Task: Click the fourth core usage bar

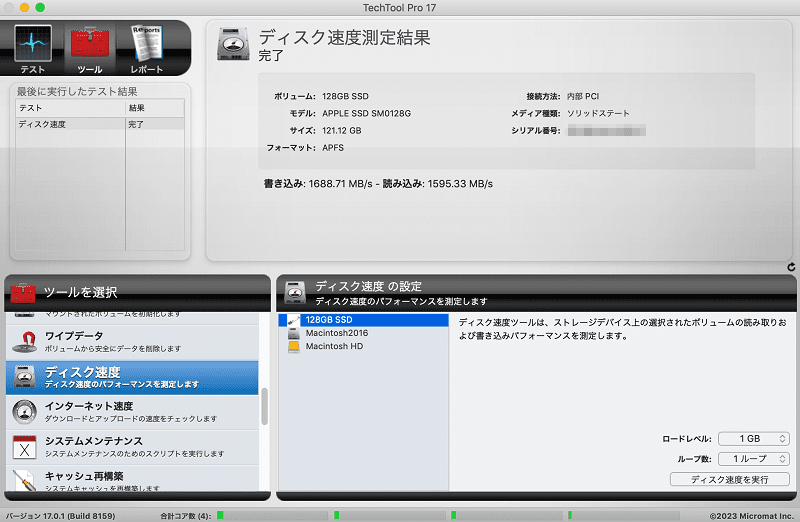Action: click(623, 515)
